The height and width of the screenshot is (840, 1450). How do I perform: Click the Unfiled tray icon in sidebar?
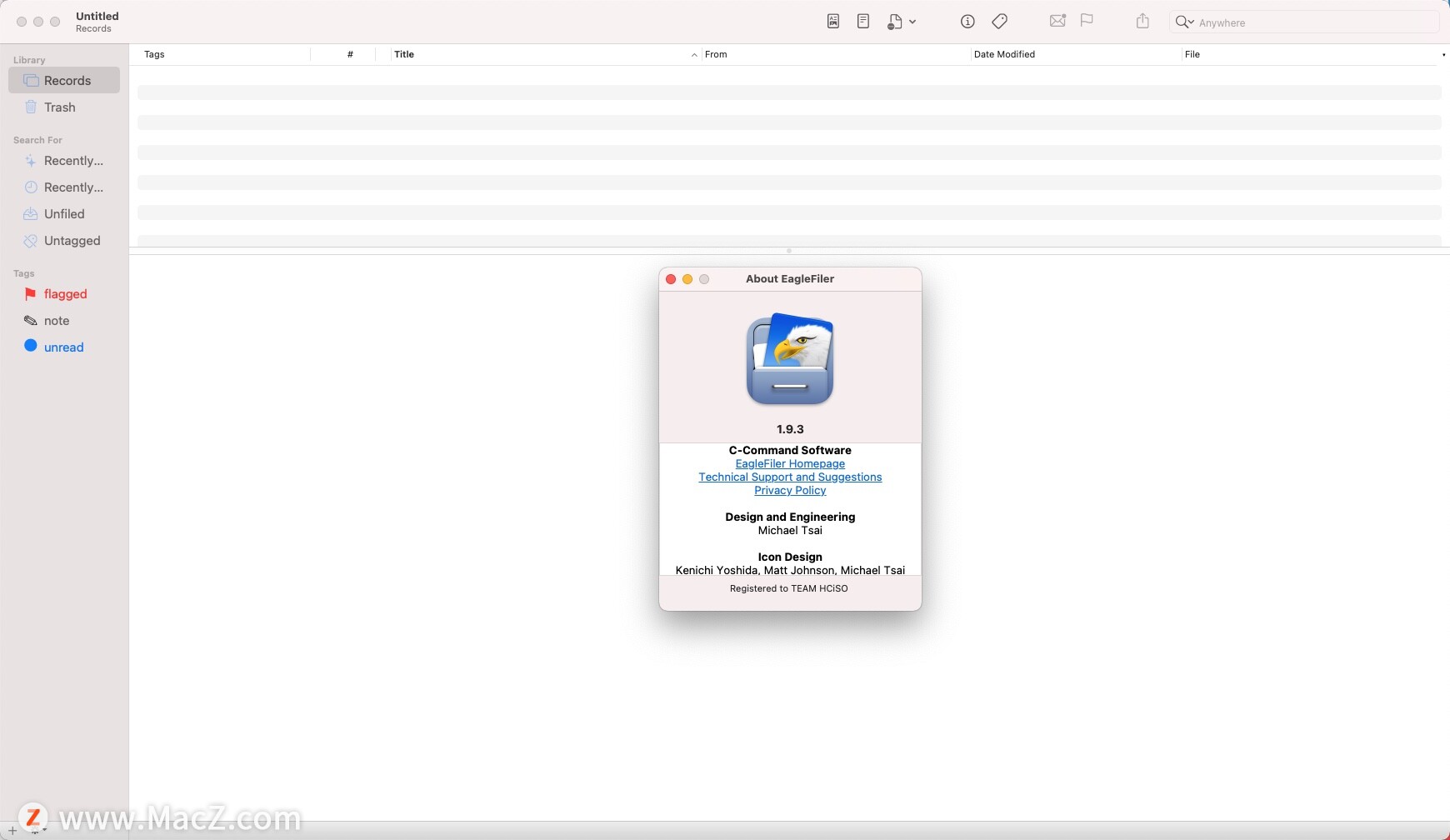pos(31,214)
